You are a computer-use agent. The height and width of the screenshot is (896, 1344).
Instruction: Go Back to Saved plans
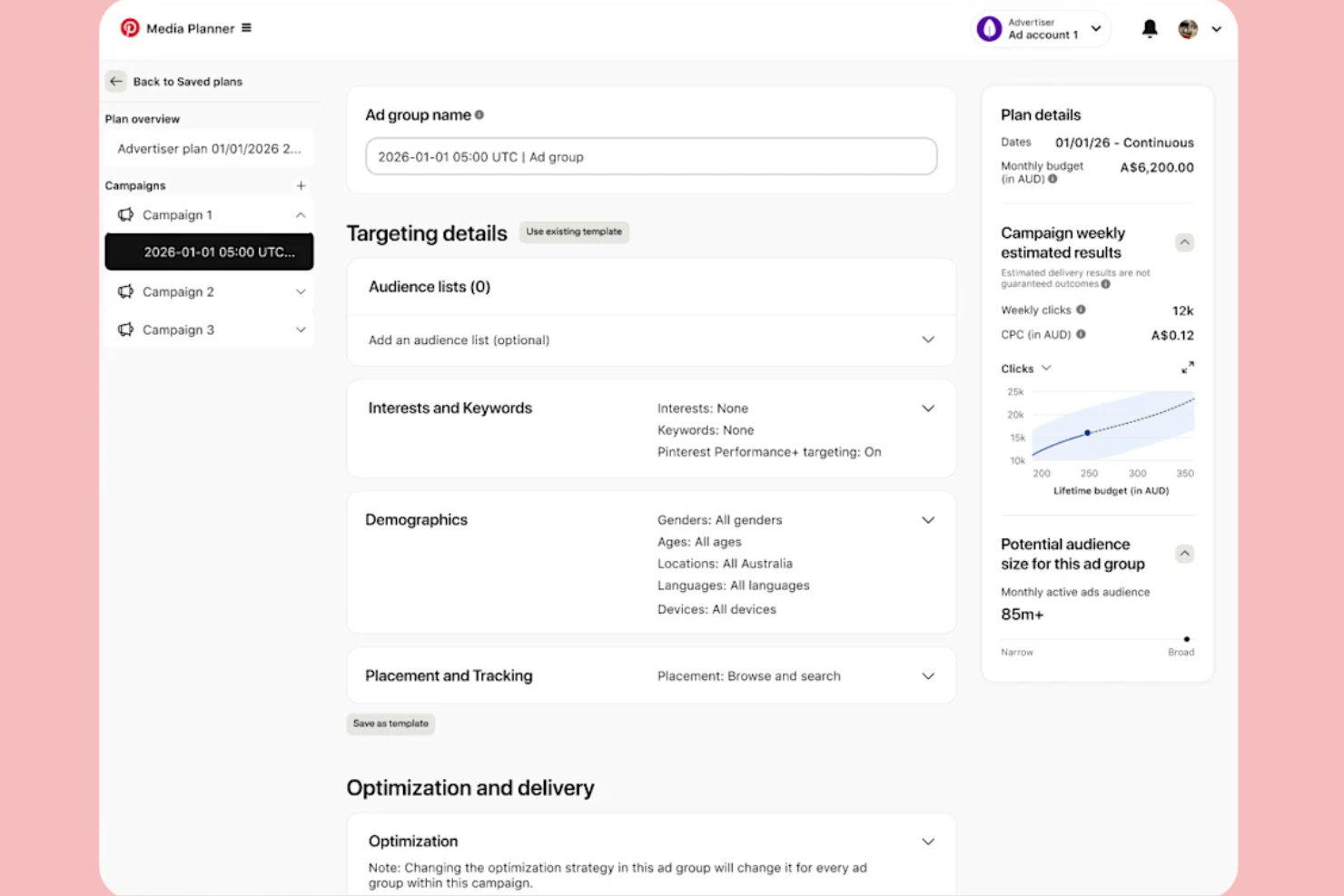pyautogui.click(x=188, y=82)
